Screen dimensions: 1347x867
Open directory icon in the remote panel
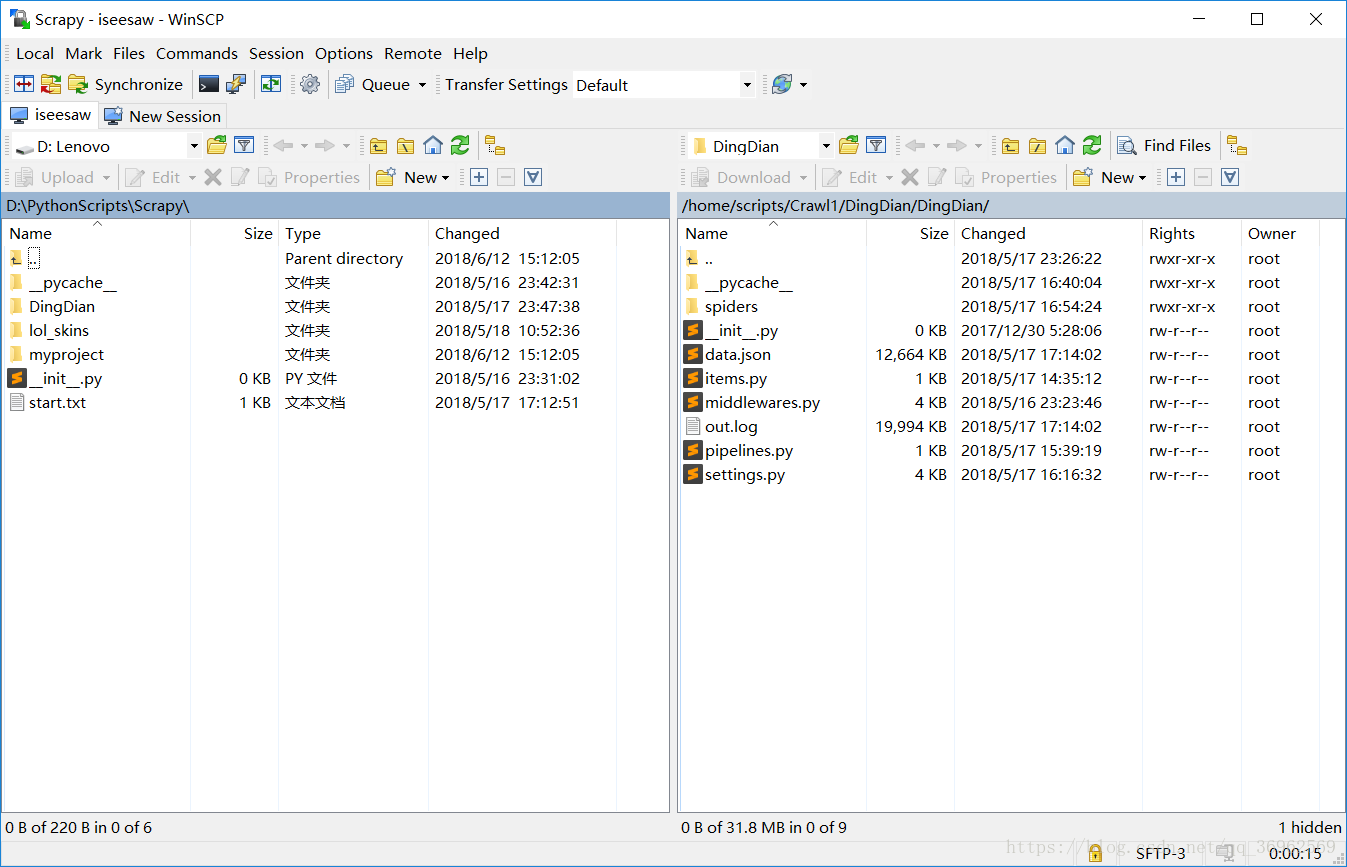[849, 146]
